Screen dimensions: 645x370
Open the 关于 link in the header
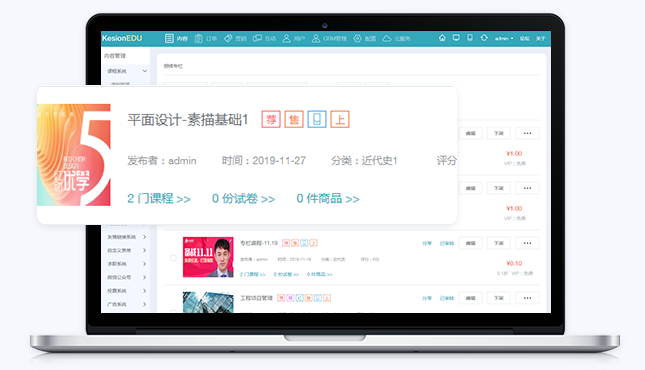tap(541, 38)
